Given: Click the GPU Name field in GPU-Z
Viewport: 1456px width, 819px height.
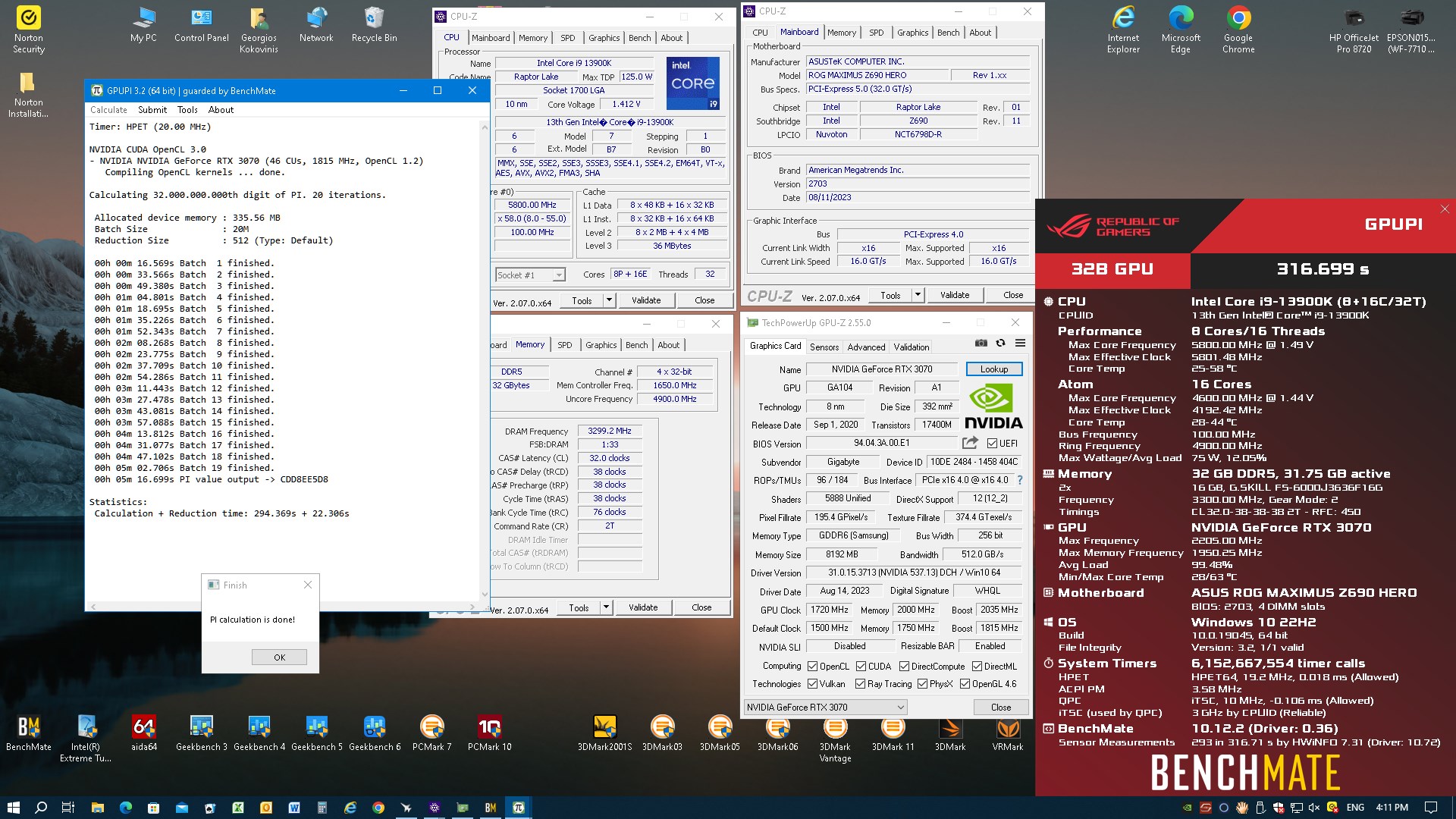Looking at the screenshot, I should (x=881, y=369).
